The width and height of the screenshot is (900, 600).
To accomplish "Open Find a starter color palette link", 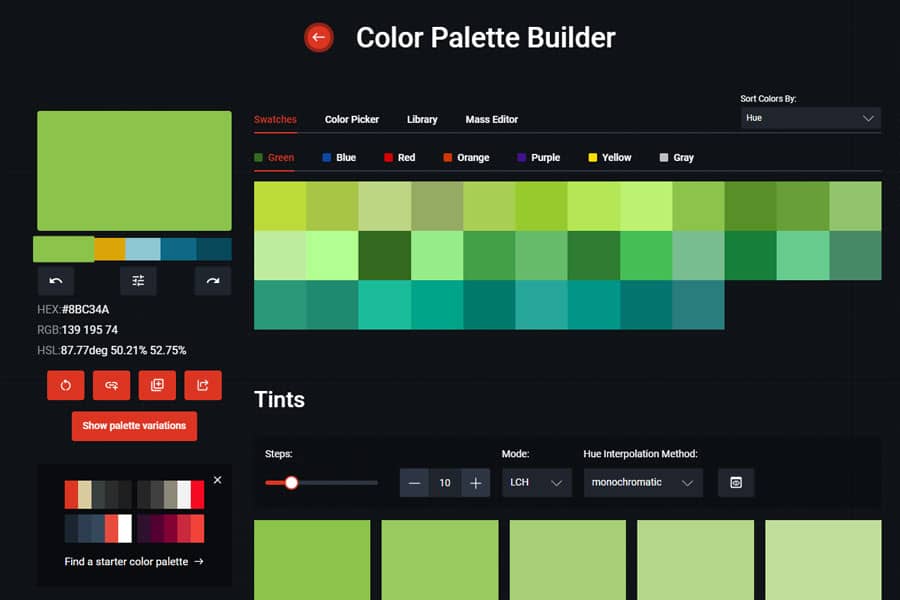I will pyautogui.click(x=134, y=562).
